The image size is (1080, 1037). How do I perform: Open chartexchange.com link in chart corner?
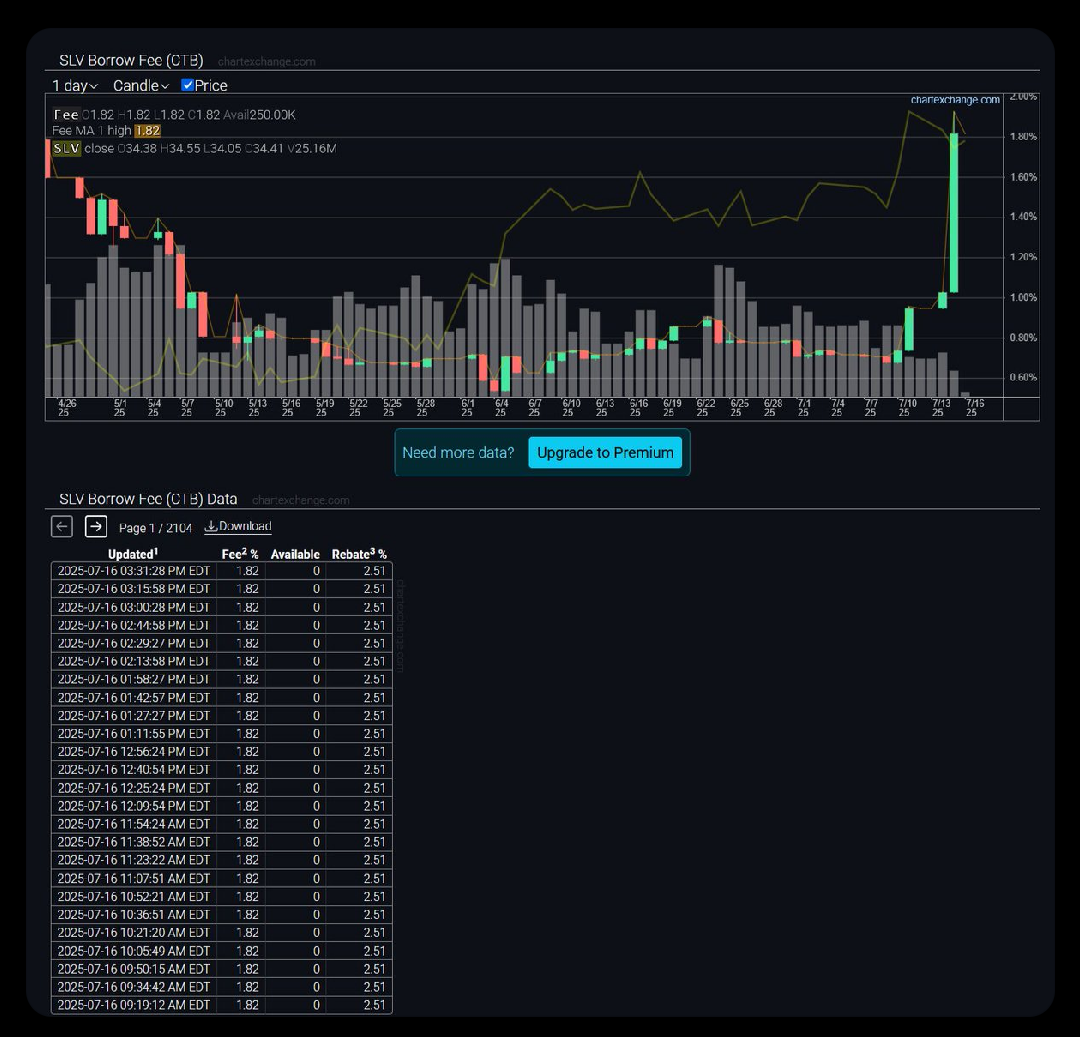955,100
